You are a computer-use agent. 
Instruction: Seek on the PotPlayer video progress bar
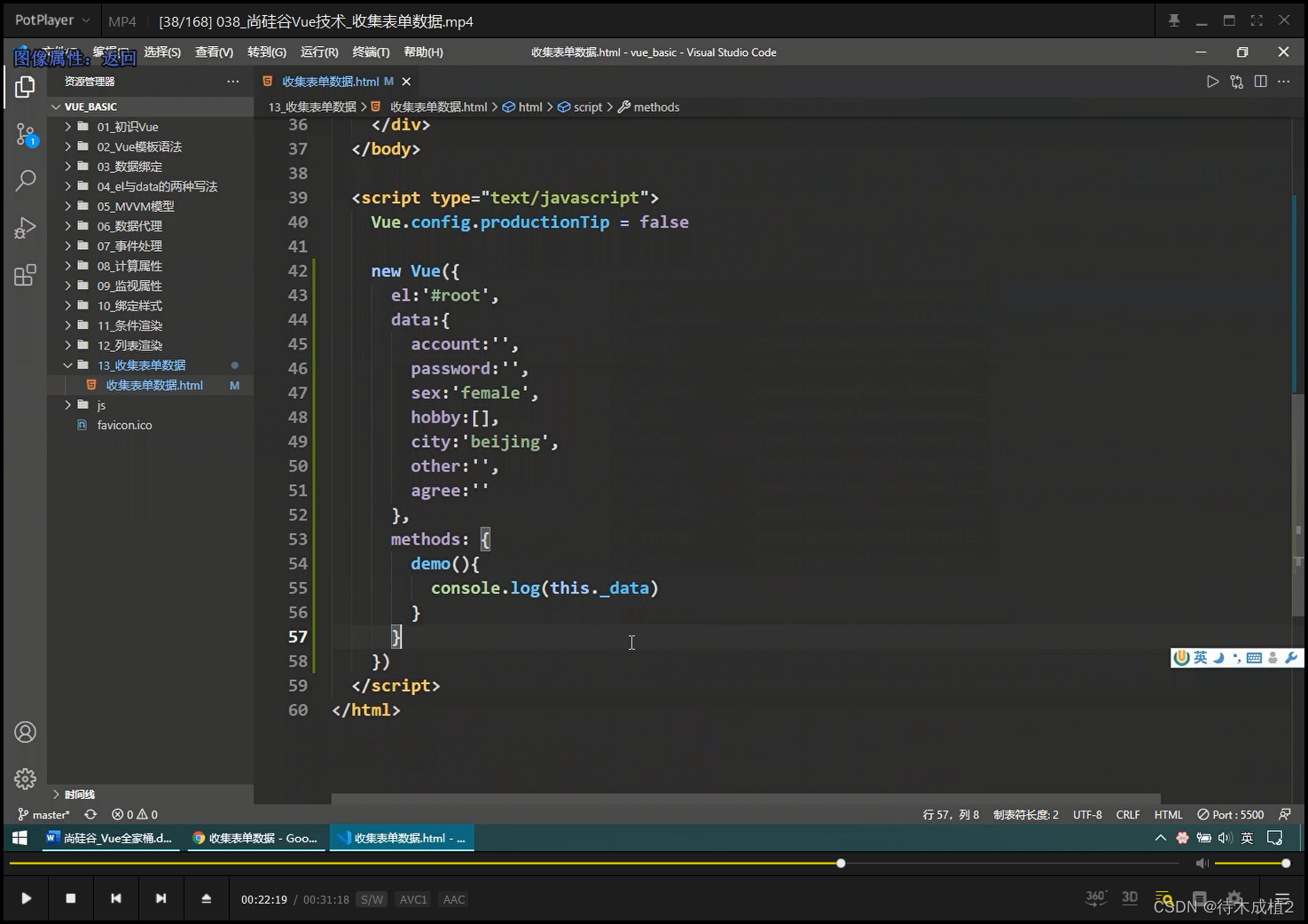pyautogui.click(x=594, y=863)
